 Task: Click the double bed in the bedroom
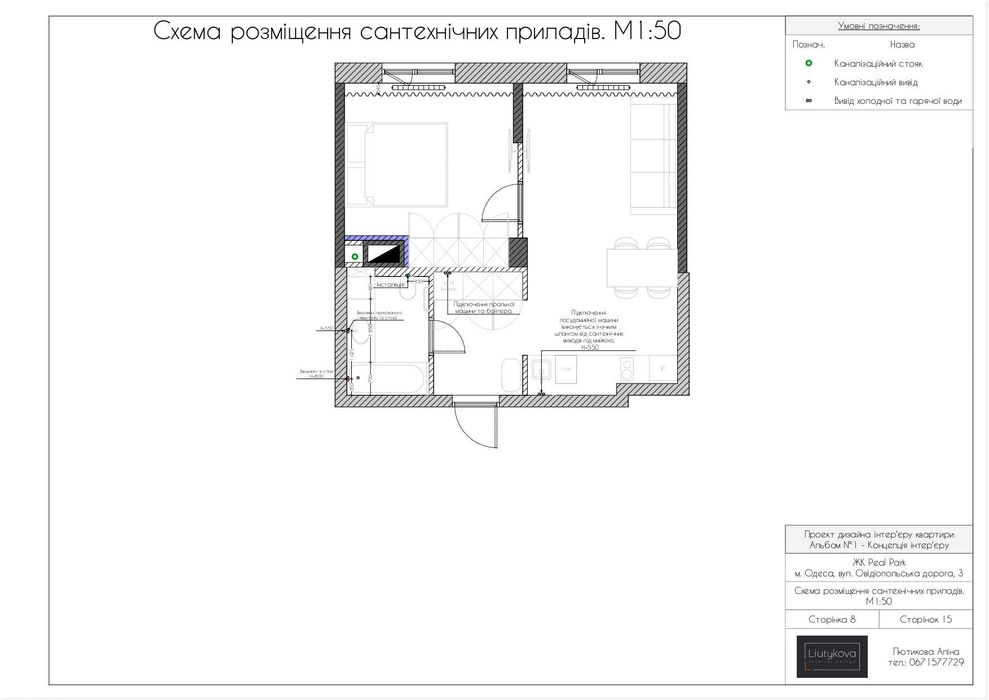(397, 165)
